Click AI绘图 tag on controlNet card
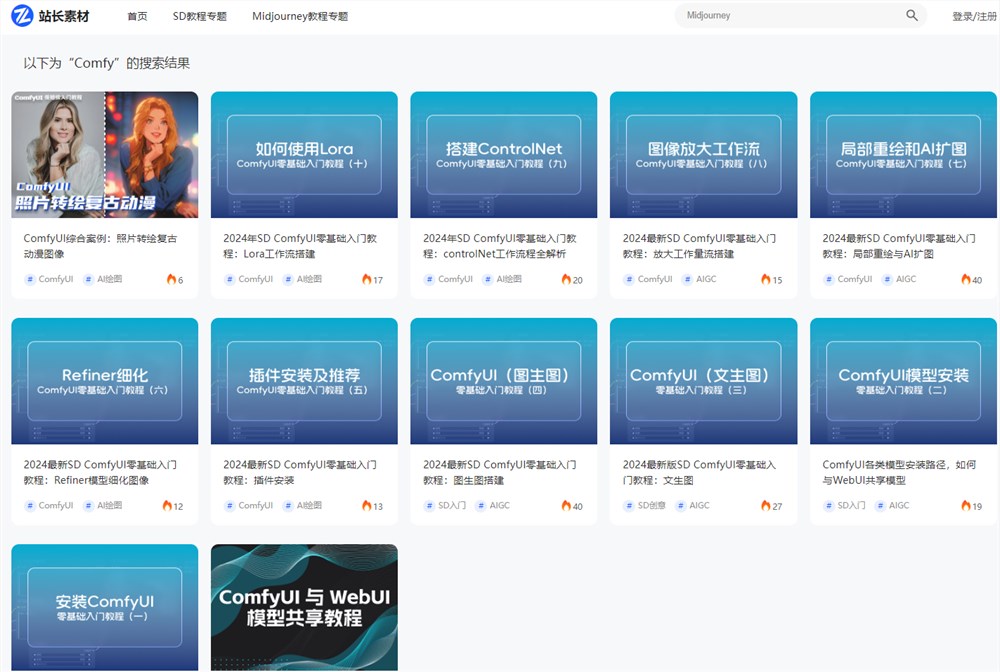 pos(502,279)
